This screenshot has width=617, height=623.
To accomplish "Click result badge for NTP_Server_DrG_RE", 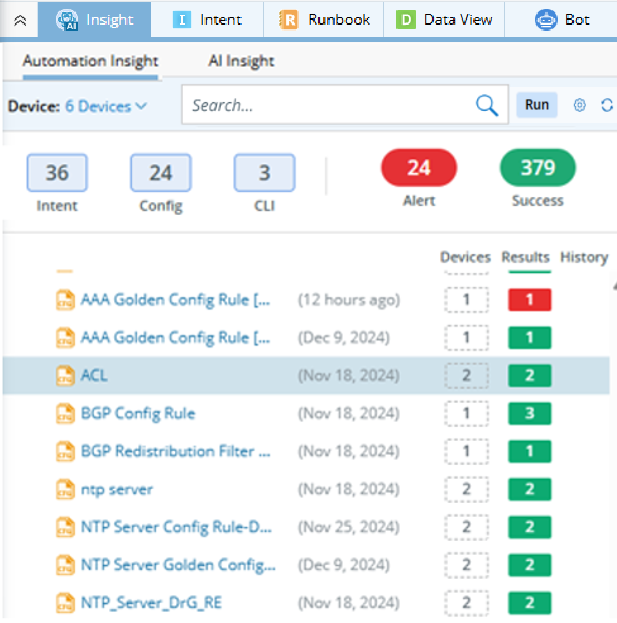I will (x=530, y=603).
